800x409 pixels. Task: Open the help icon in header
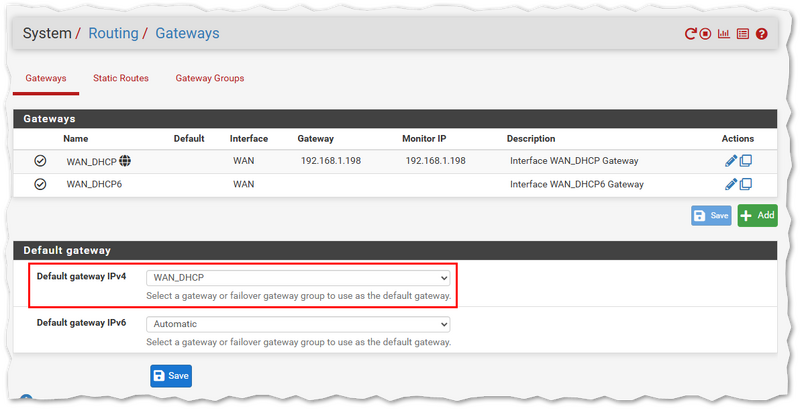[762, 34]
